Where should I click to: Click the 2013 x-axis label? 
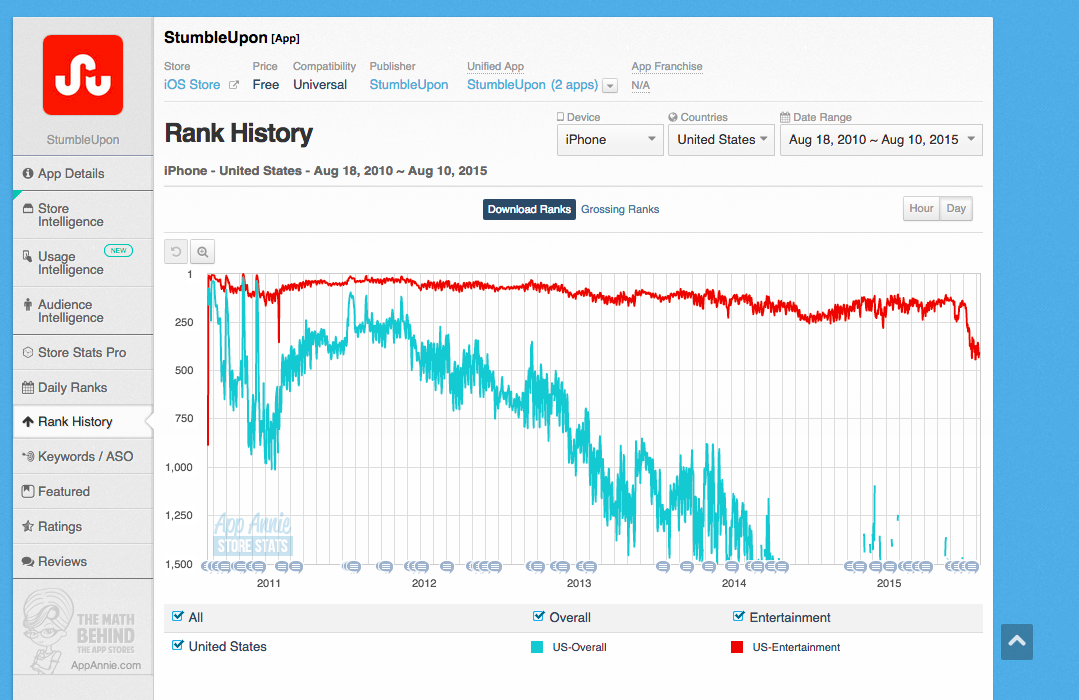pyautogui.click(x=579, y=583)
